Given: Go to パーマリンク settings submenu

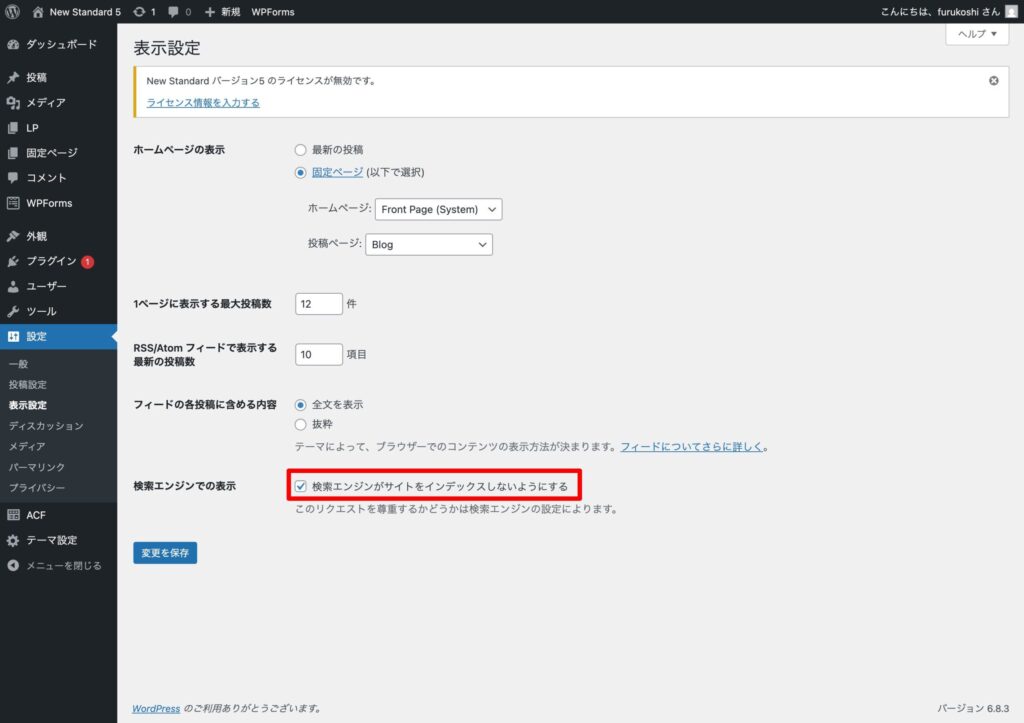Looking at the screenshot, I should point(37,467).
